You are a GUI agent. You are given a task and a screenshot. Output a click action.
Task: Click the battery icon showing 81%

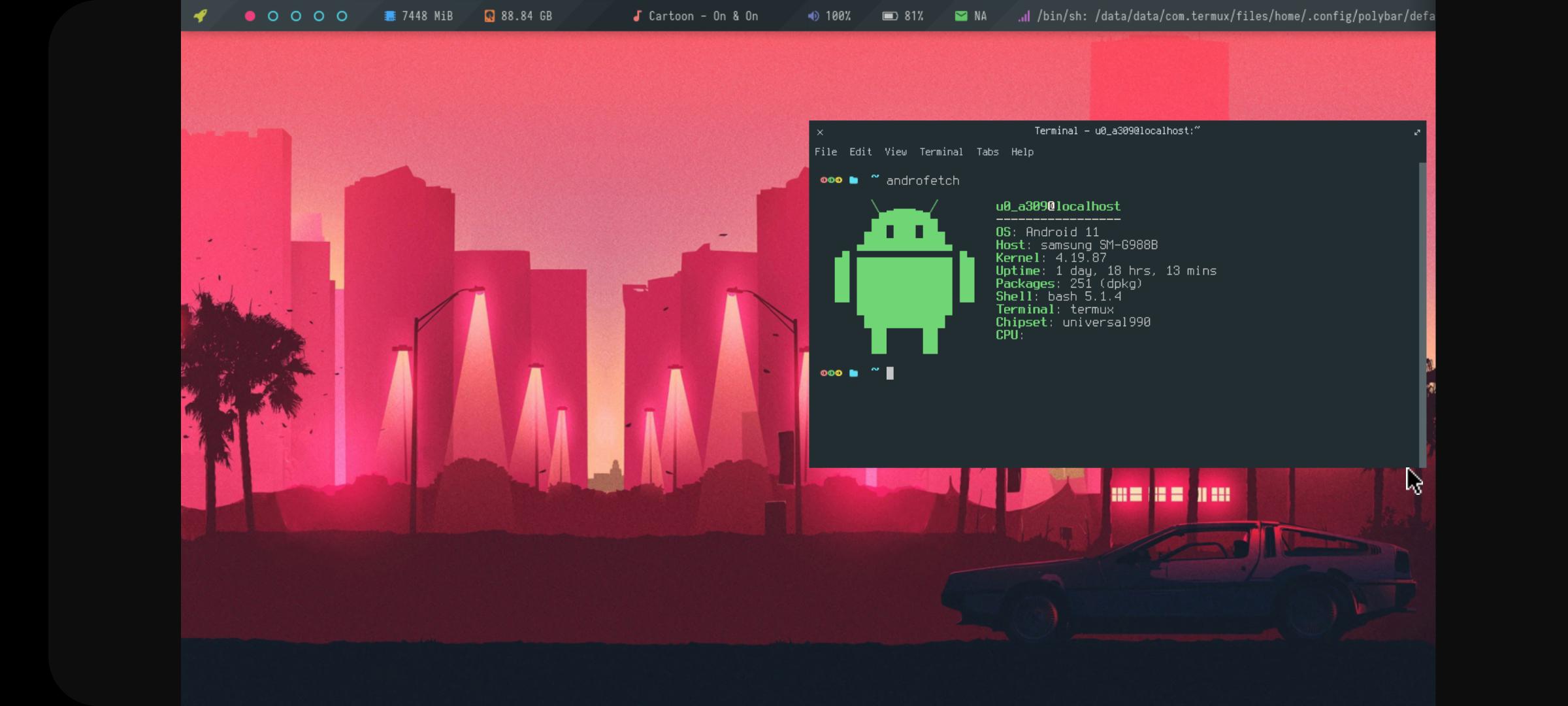[x=890, y=15]
